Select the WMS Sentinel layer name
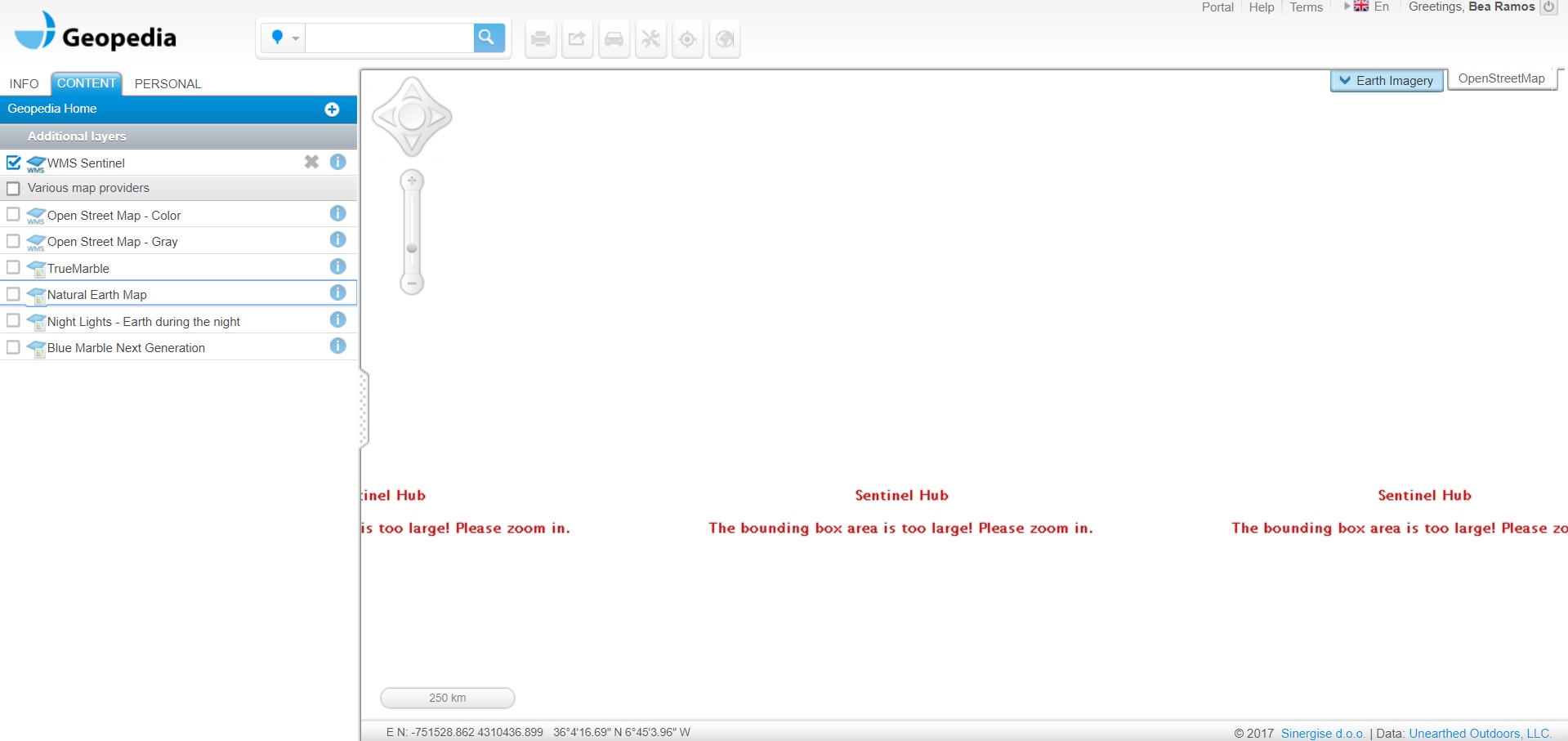The width and height of the screenshot is (1568, 741). [86, 163]
